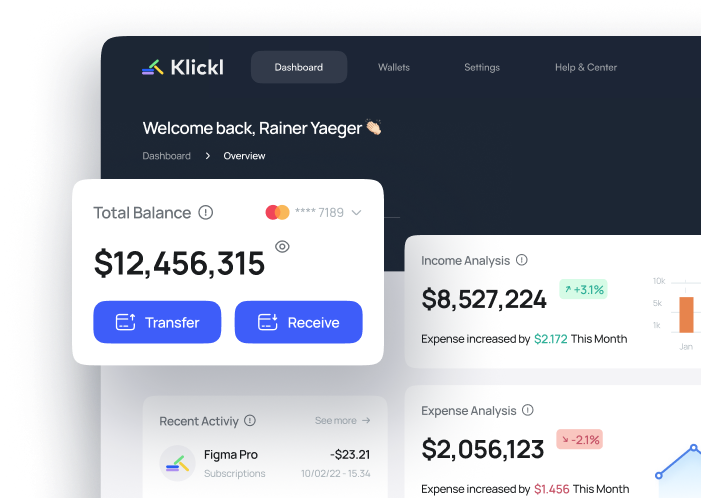Go to Help & Center
The height and width of the screenshot is (498, 701).
pyautogui.click(x=586, y=68)
